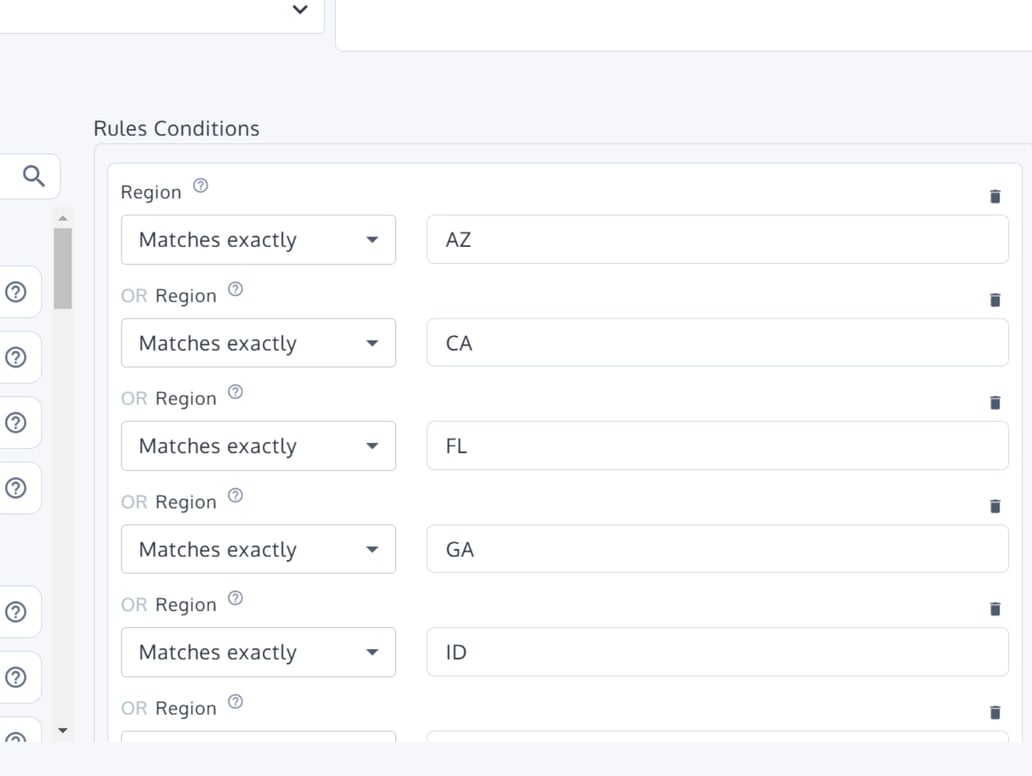Delete the FL region condition
The width and height of the screenshot is (1032, 776).
995,402
